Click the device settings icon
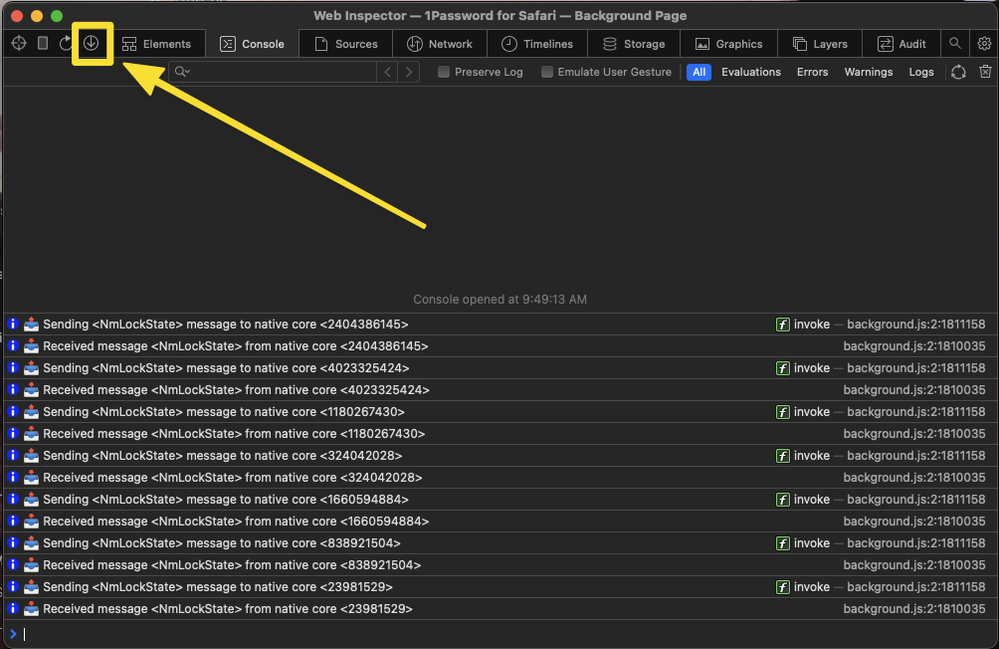Viewport: 999px width, 649px height. click(42, 43)
